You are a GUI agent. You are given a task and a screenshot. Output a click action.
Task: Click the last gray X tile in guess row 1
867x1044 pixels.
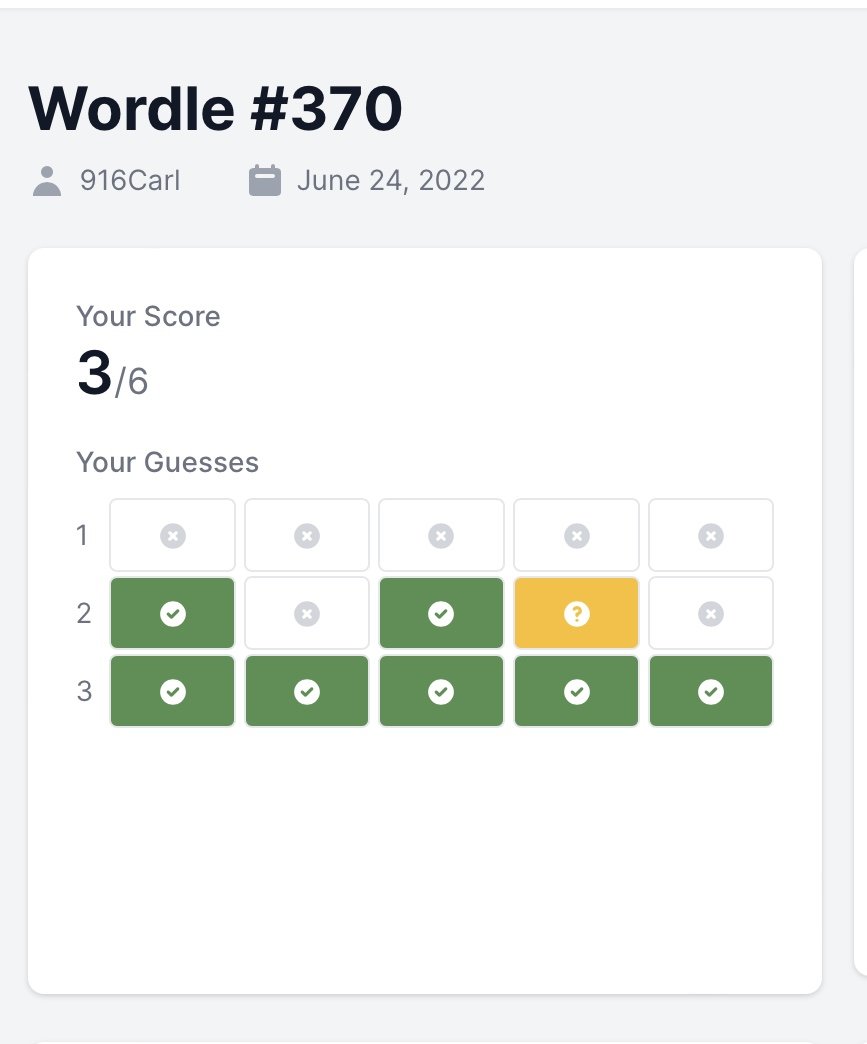coord(711,535)
